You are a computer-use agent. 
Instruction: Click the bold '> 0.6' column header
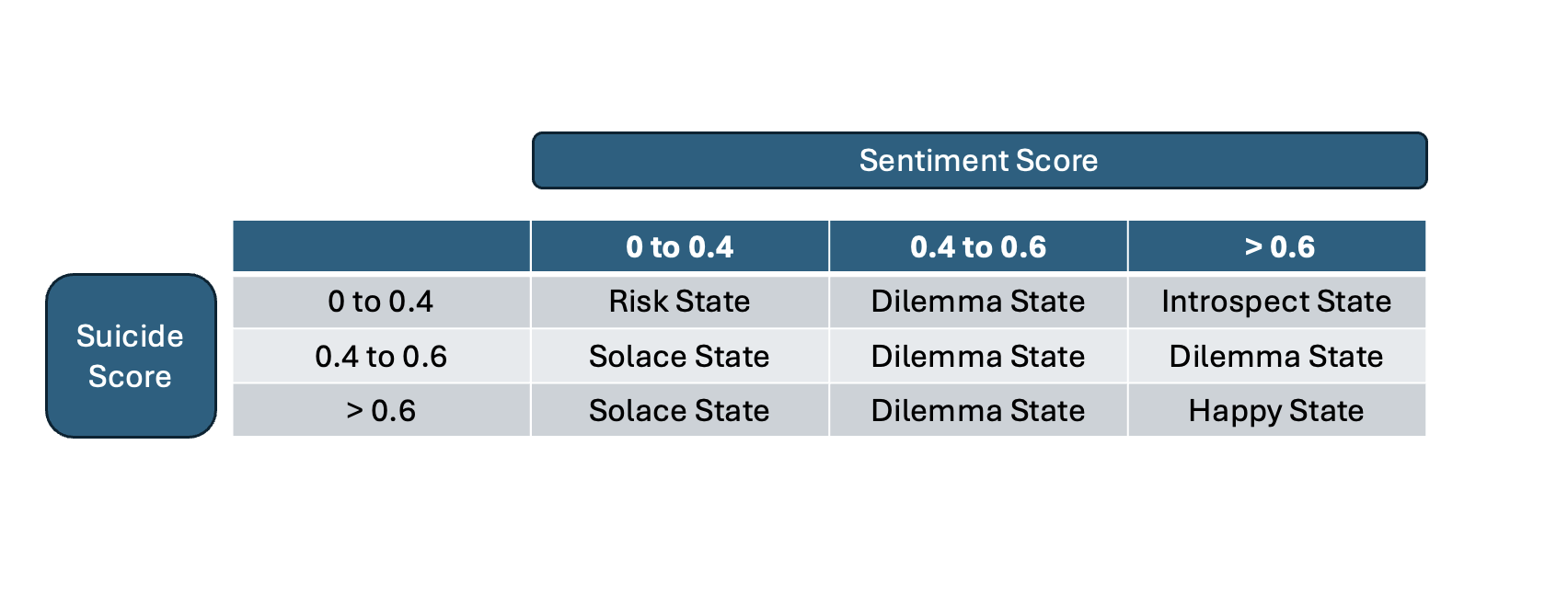click(1277, 247)
